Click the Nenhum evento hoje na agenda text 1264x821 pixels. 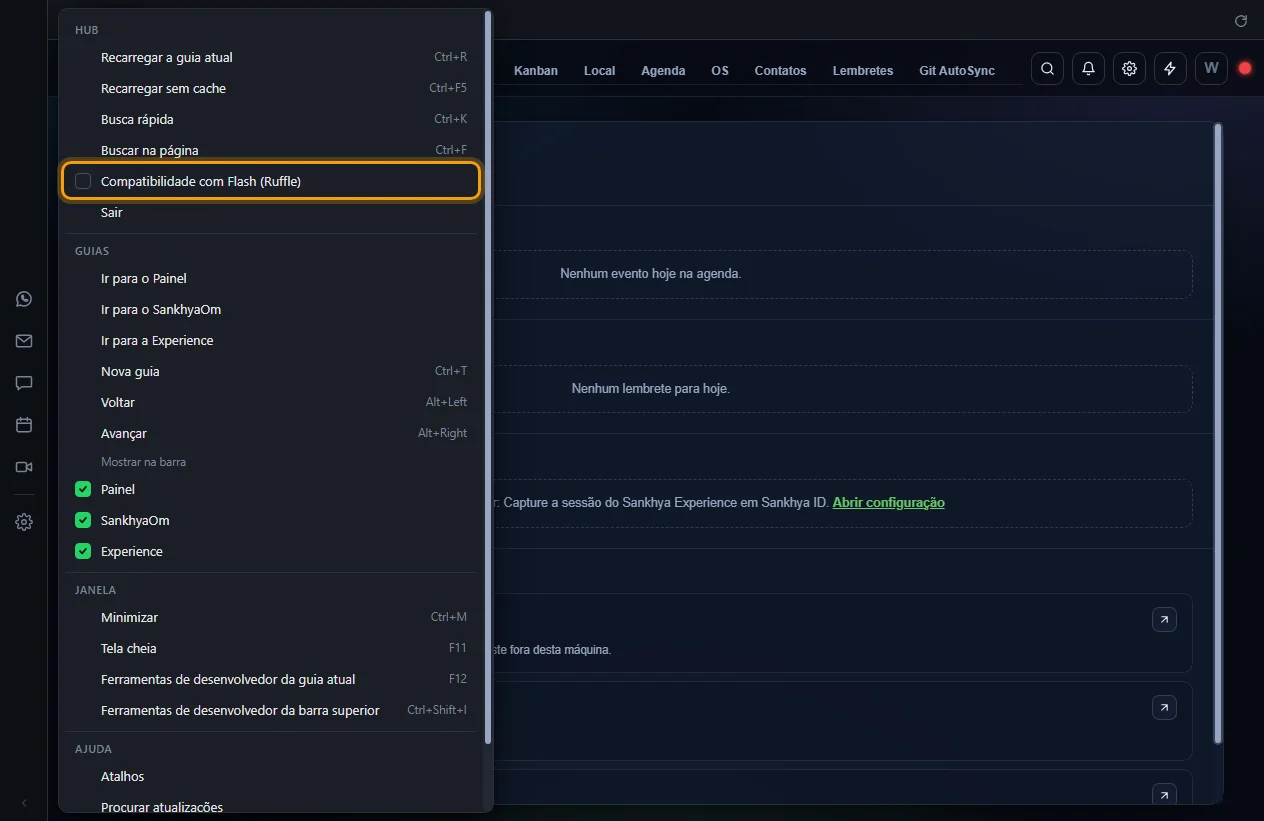[x=651, y=273]
